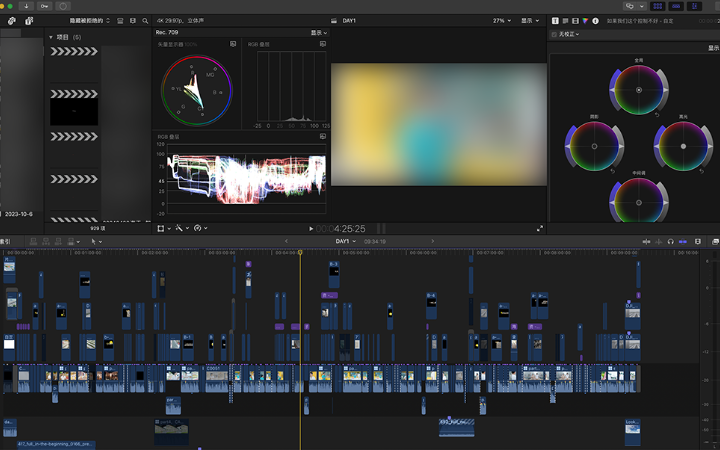
Task: Open the color inspector triangle icon
Action: click(585, 20)
